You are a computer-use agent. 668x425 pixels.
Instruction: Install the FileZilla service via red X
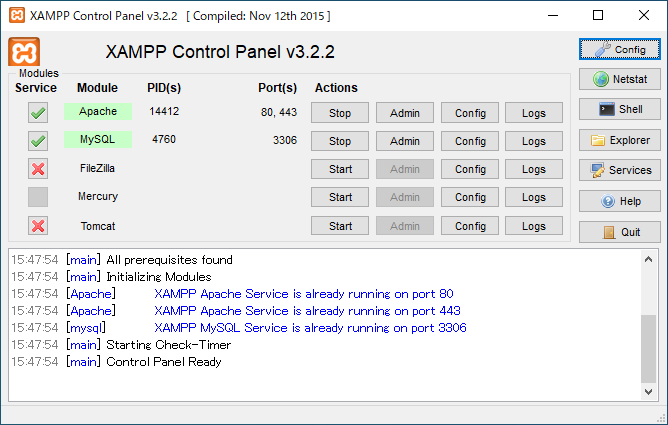point(38,169)
